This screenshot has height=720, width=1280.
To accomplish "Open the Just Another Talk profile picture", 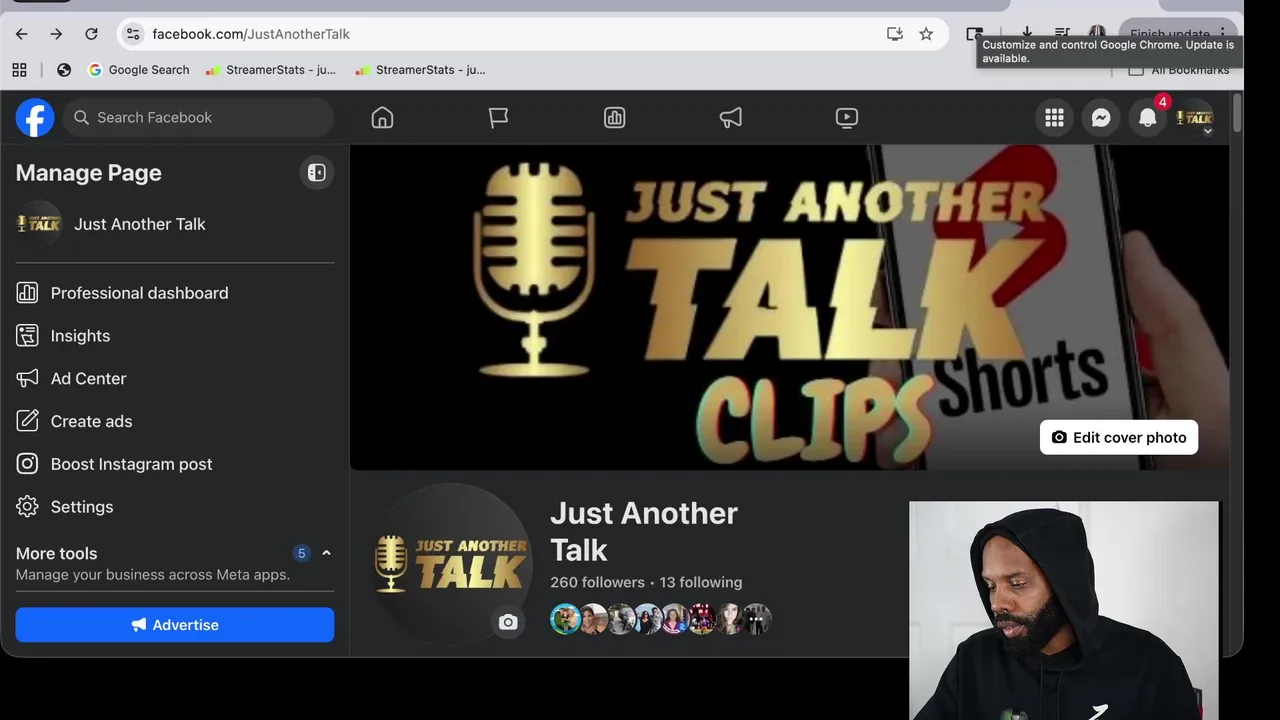I will pyautogui.click(x=451, y=563).
